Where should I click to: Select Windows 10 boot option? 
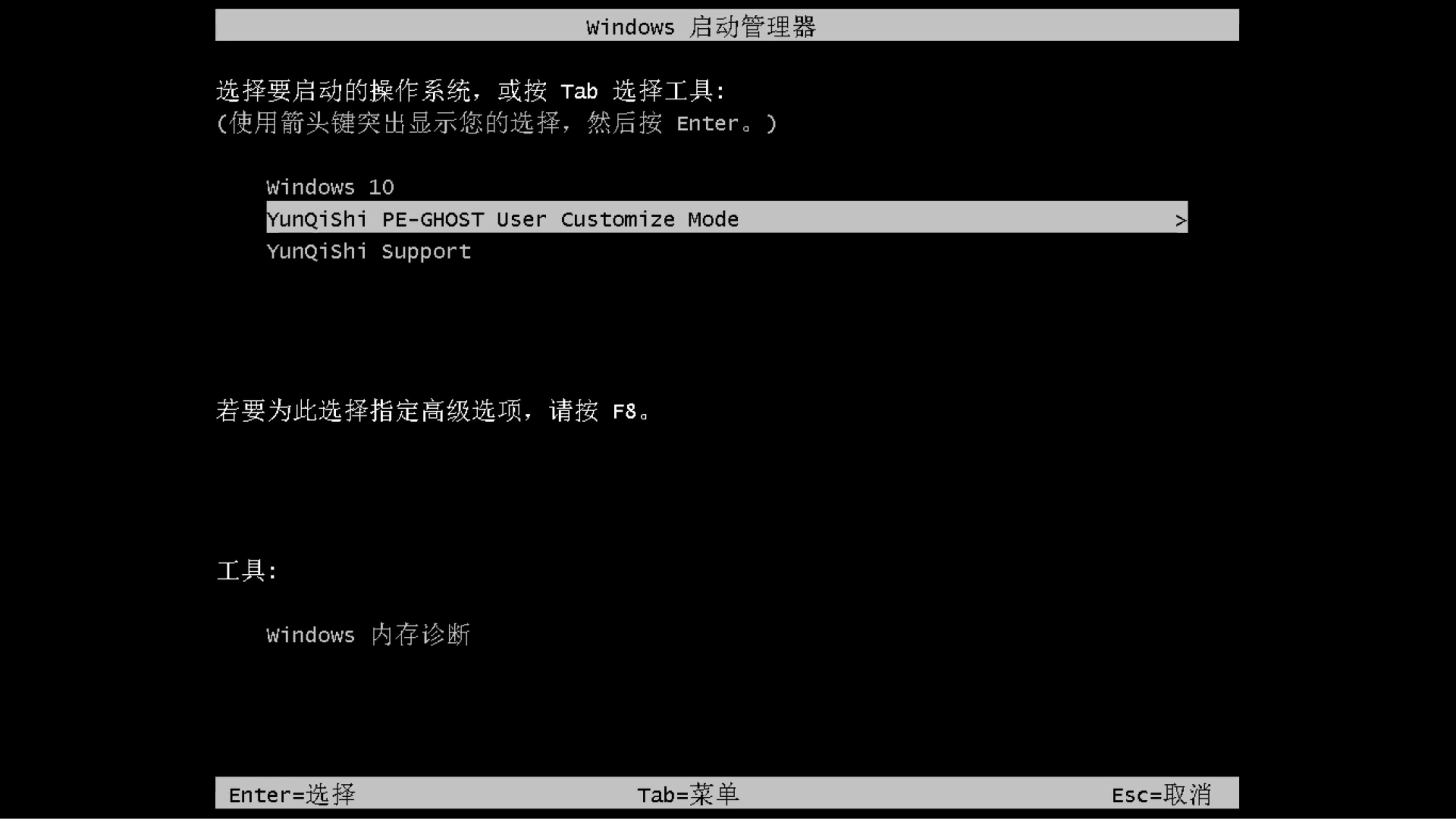tap(329, 186)
